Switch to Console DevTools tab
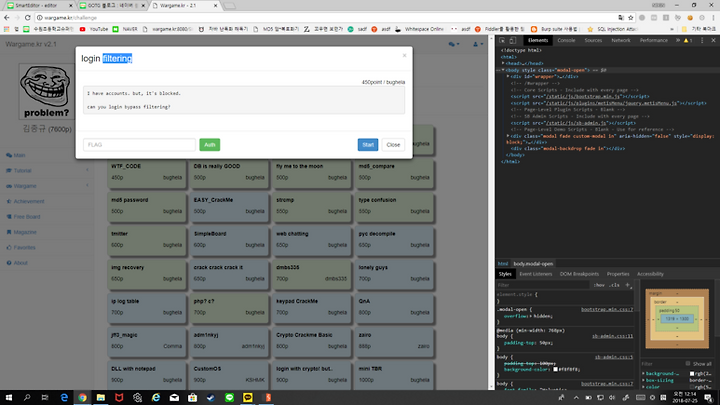 point(566,40)
